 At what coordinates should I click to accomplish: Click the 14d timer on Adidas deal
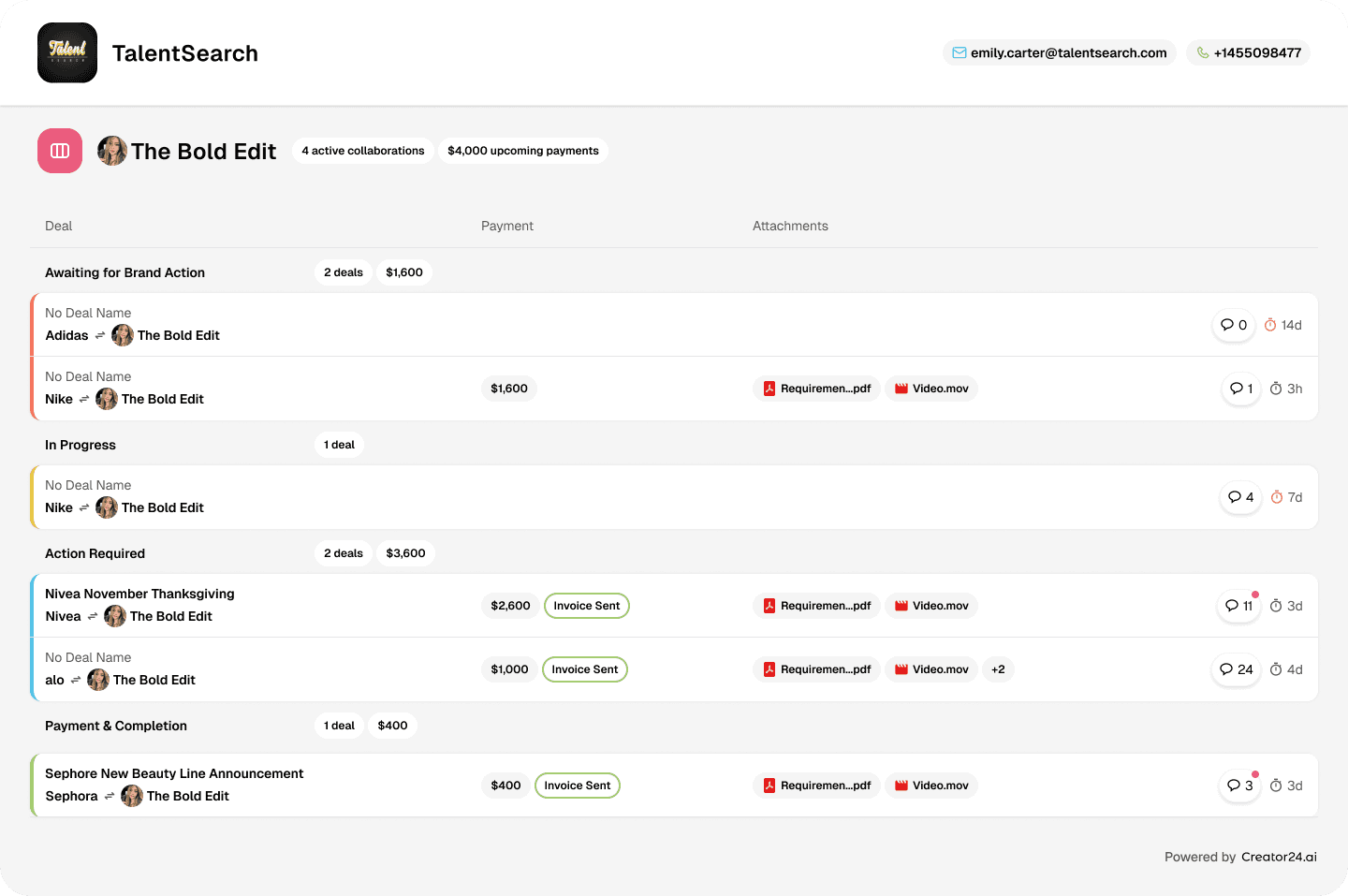(x=1283, y=325)
